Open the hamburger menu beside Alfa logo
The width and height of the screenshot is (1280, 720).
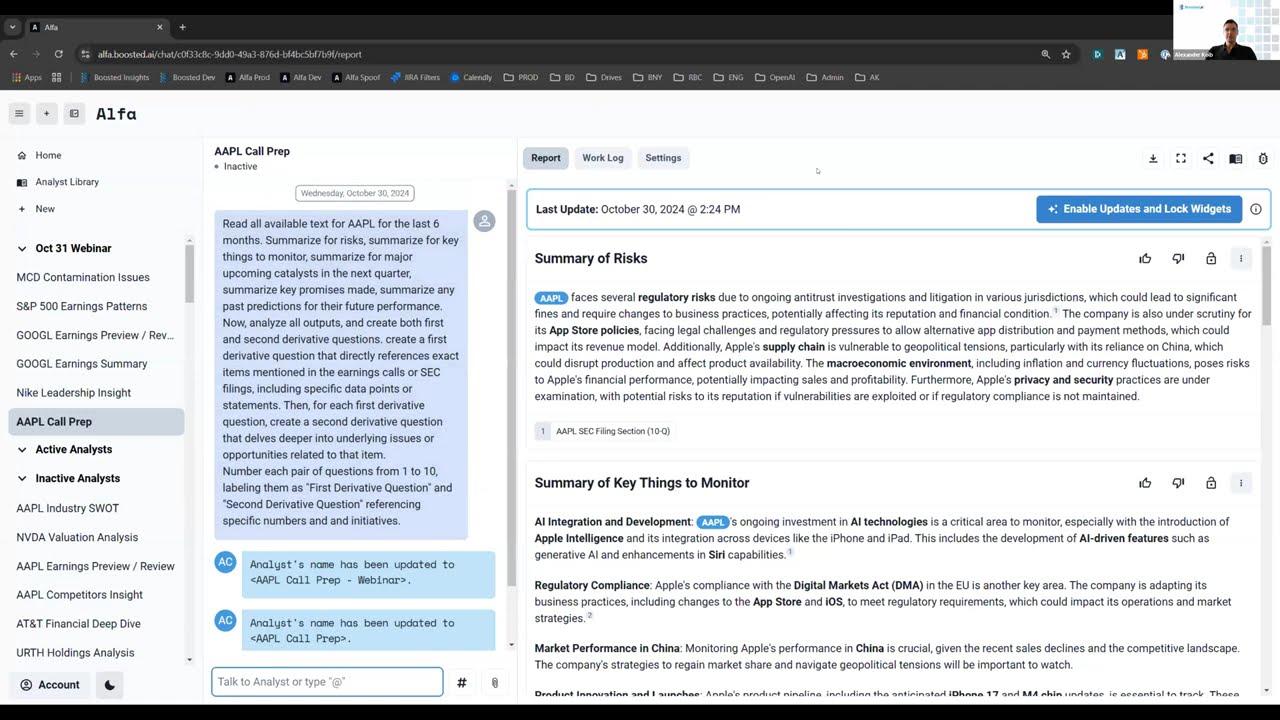[x=18, y=114]
